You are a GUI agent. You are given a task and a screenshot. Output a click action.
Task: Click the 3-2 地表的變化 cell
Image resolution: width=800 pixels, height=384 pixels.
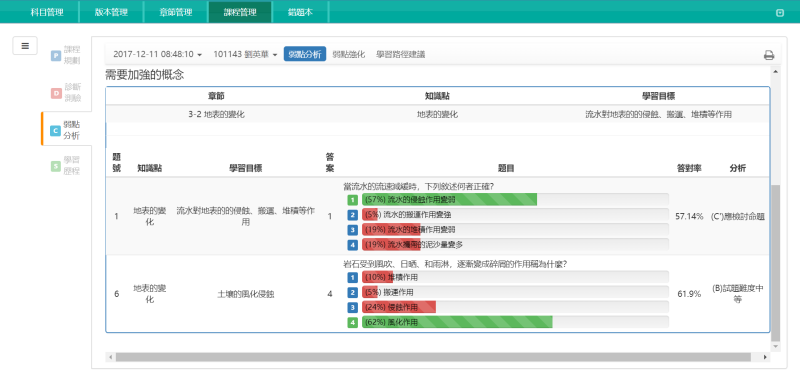click(216, 115)
